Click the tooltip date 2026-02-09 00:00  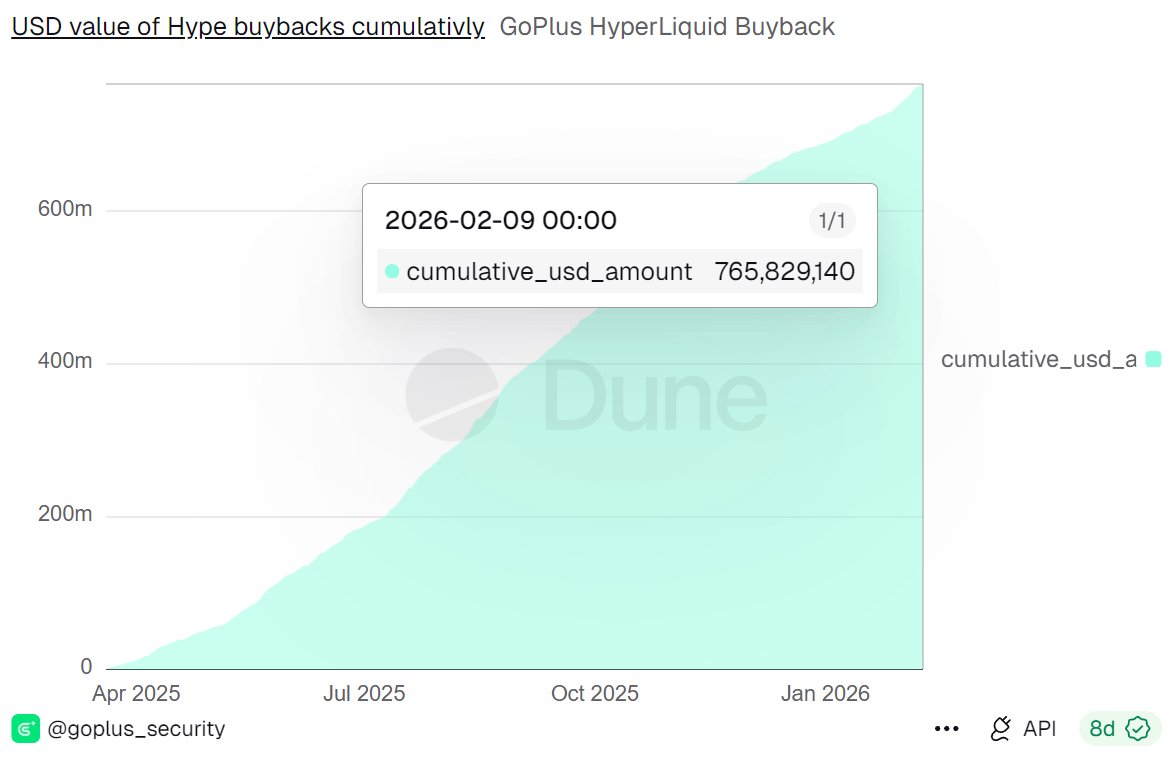point(501,220)
